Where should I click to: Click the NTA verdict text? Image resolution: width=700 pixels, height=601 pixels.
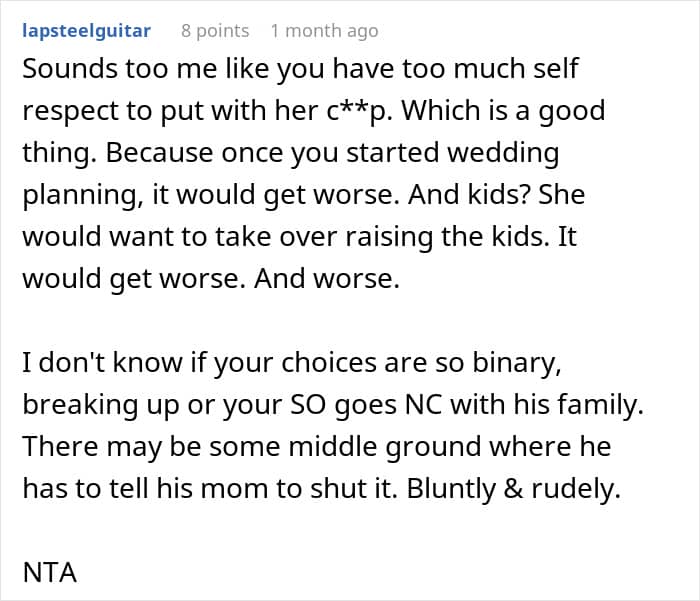click(50, 572)
